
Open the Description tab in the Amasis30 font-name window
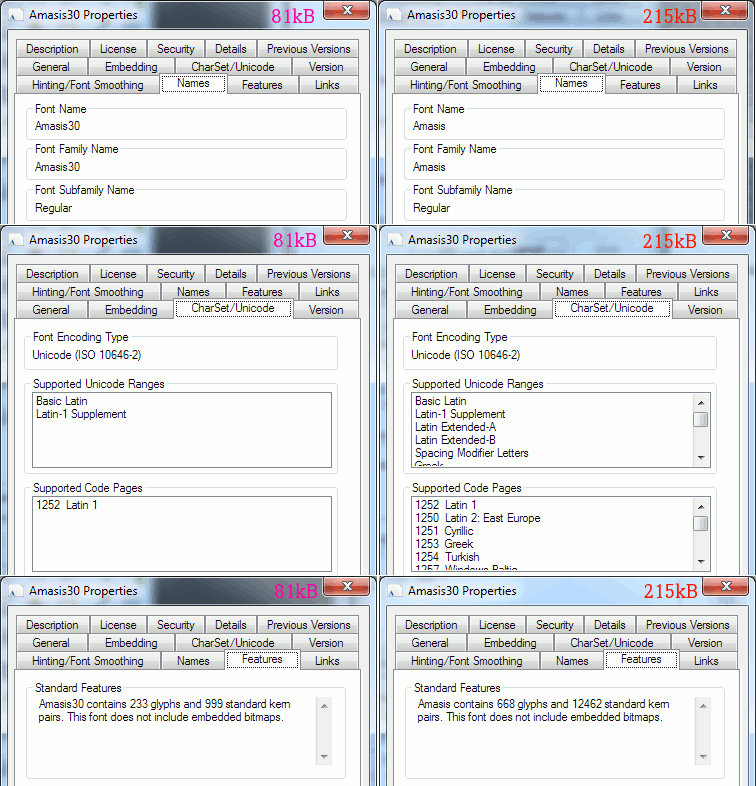point(53,49)
